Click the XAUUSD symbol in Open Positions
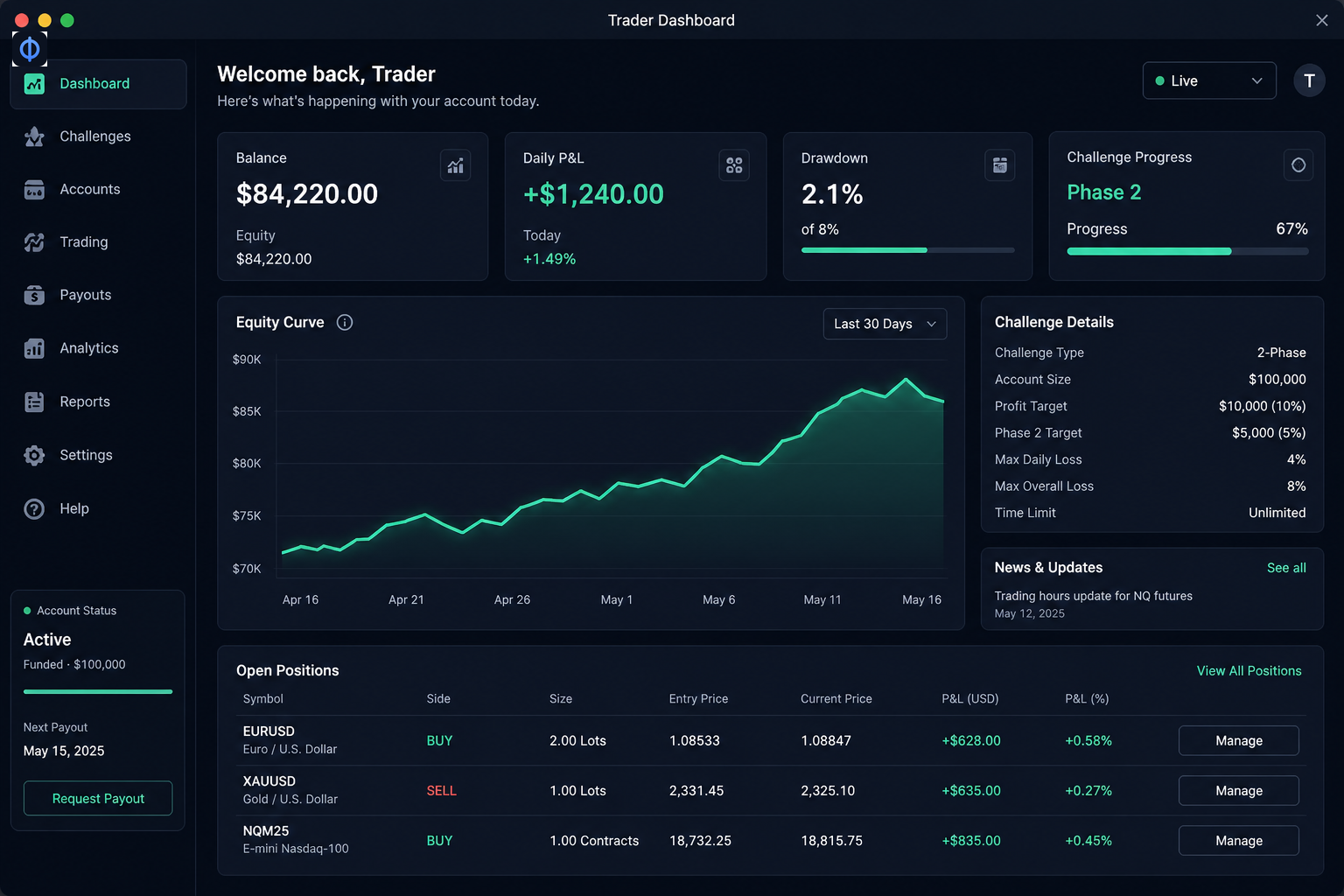 tap(269, 781)
